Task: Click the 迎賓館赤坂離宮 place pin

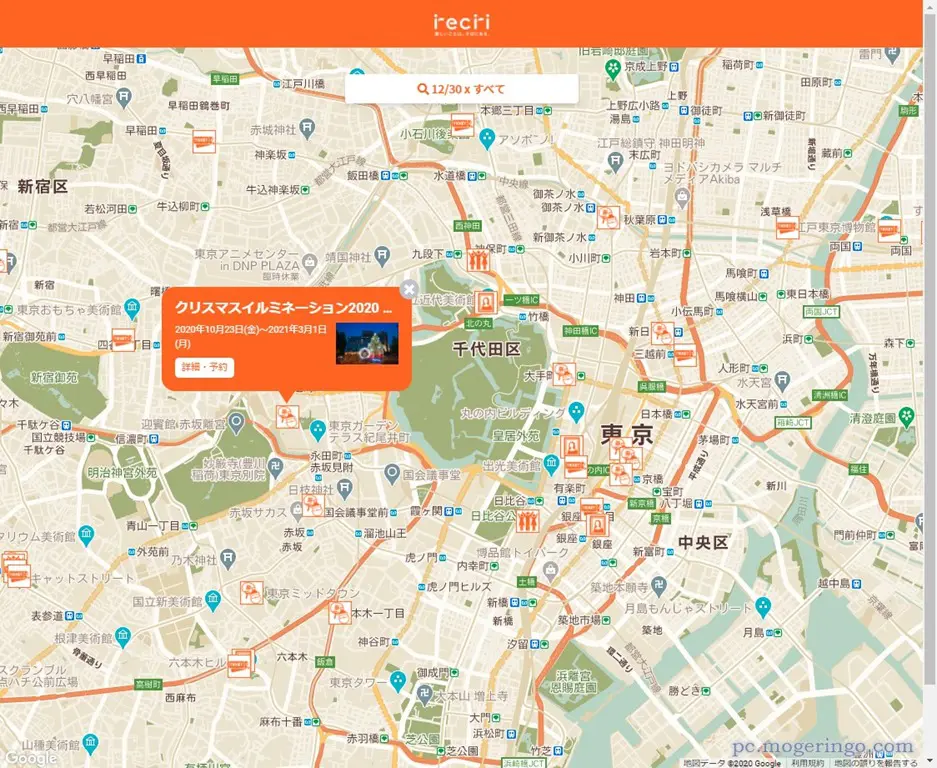Action: [237, 423]
